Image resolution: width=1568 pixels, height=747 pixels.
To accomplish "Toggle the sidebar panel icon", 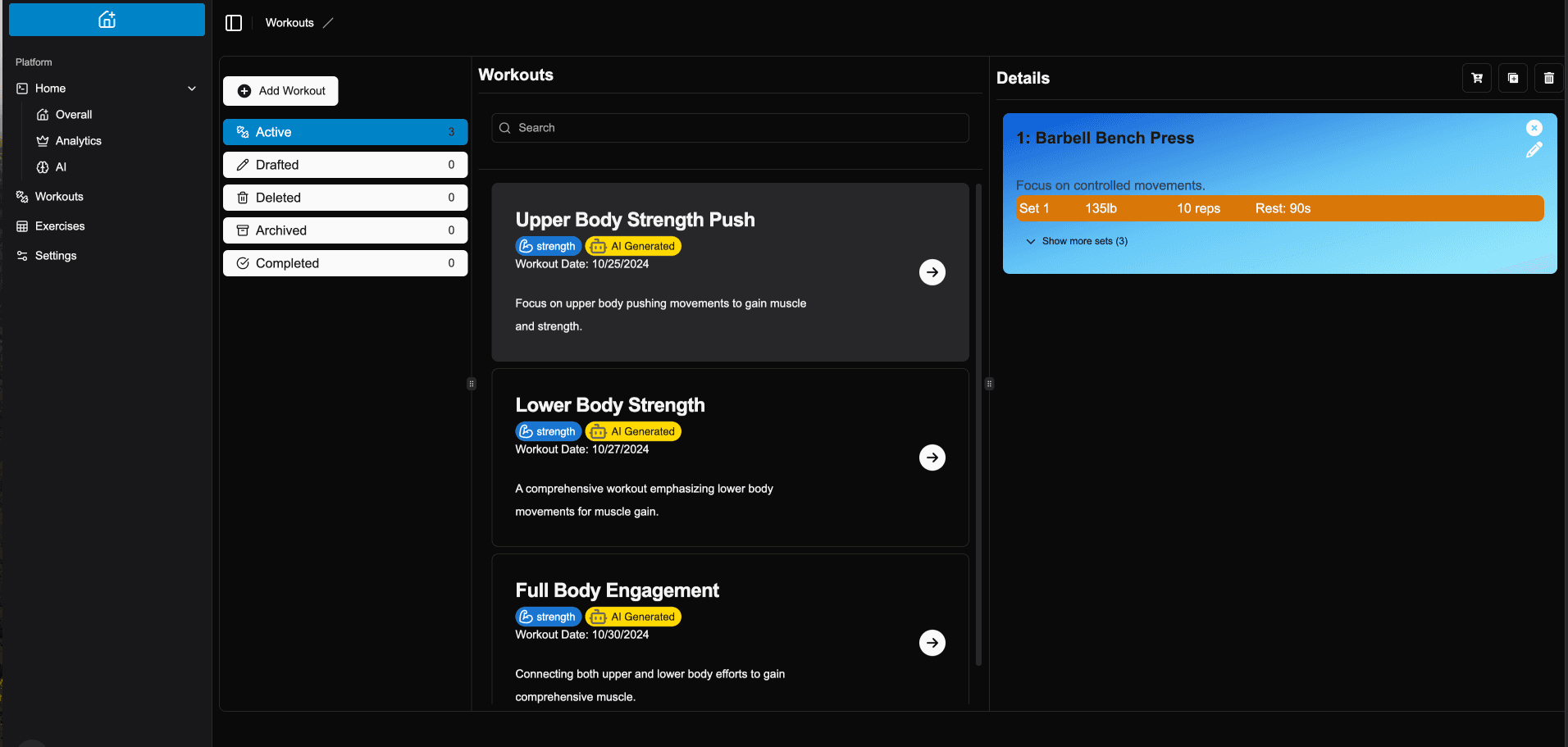I will tap(234, 23).
